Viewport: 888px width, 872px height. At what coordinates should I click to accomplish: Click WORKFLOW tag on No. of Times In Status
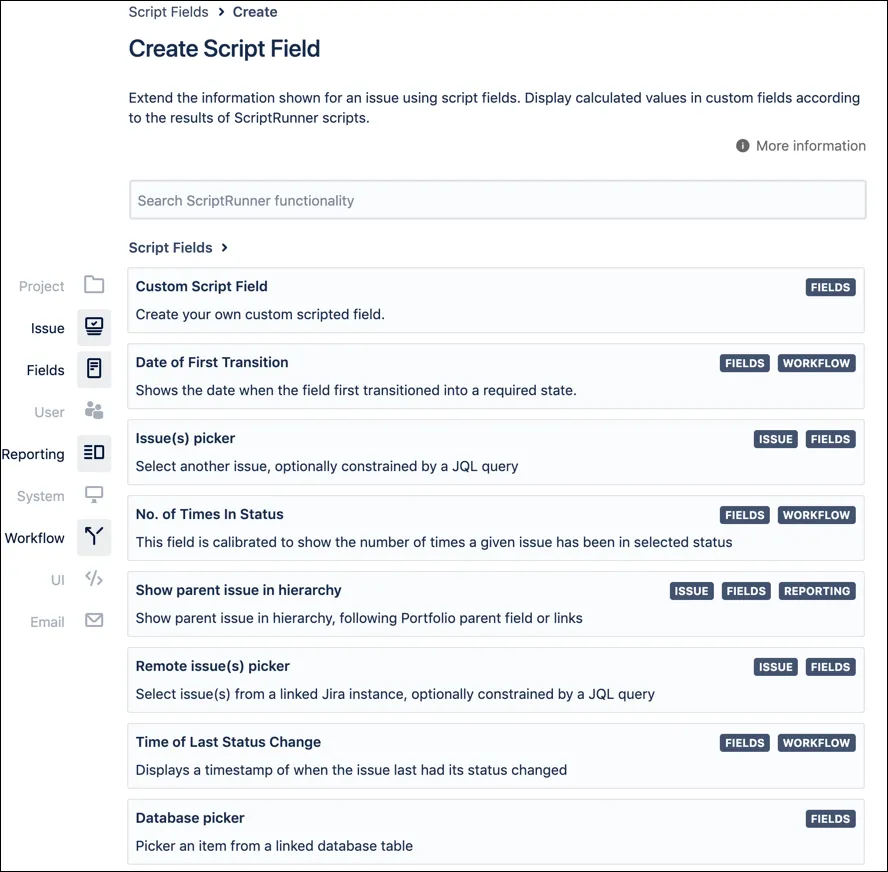816,515
